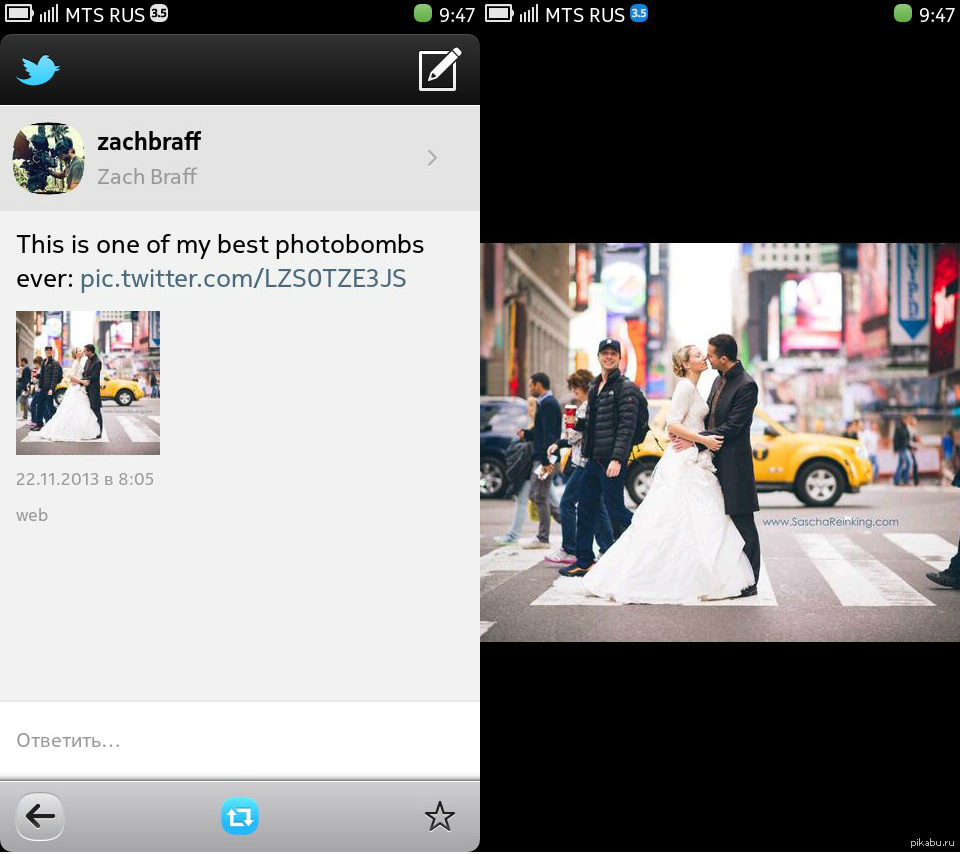The height and width of the screenshot is (854, 960).
Task: Tap the blue 3.5 network badge on the right
Action: tap(639, 14)
